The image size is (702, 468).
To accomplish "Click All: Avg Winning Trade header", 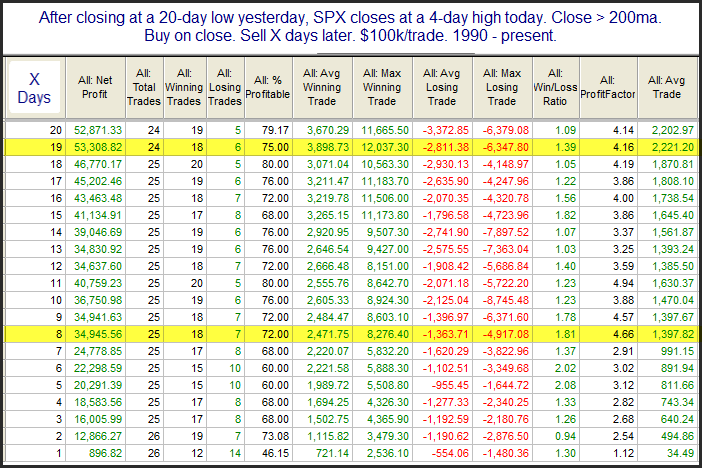I will click(322, 87).
